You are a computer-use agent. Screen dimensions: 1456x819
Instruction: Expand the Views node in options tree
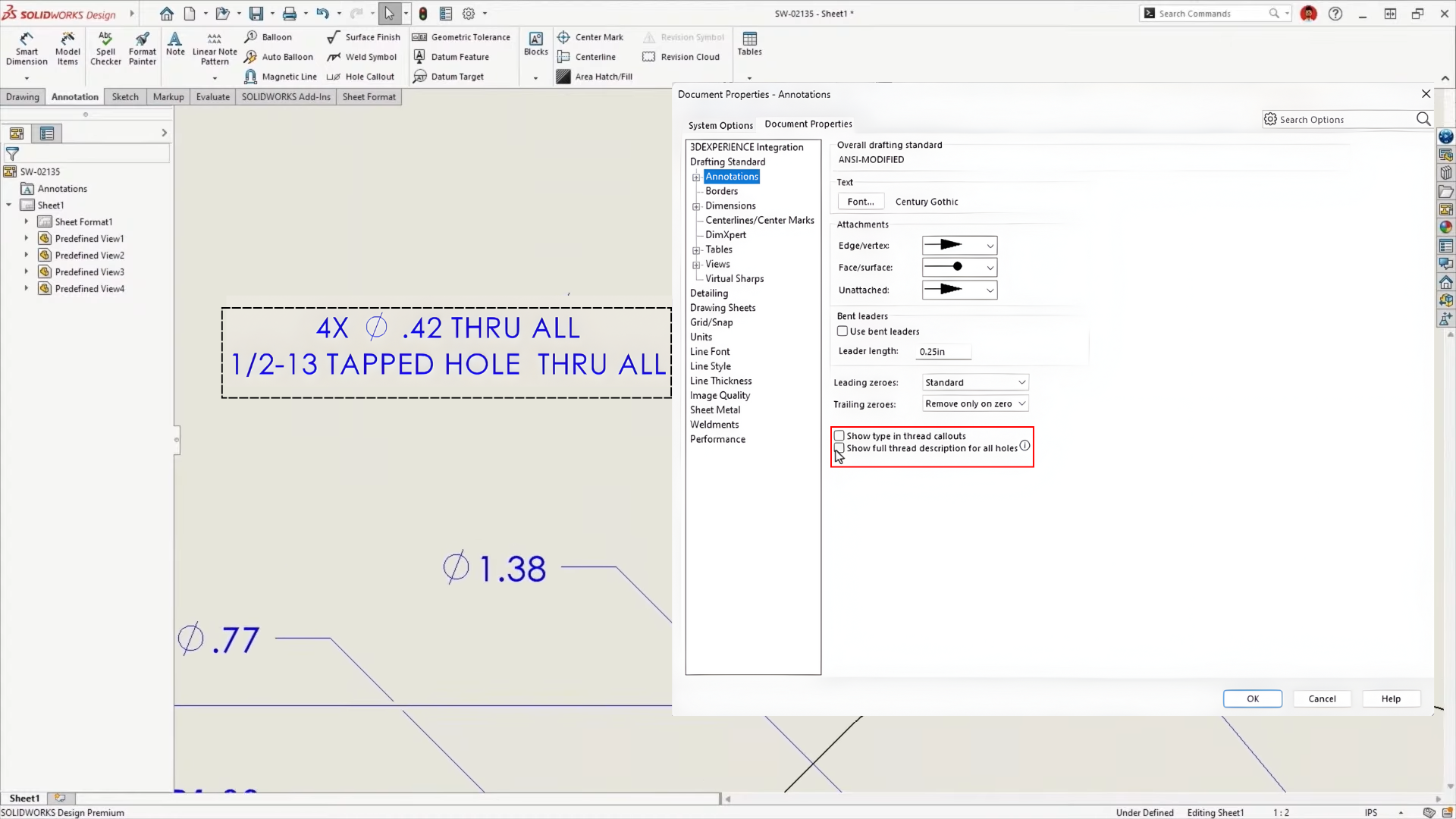point(695,265)
